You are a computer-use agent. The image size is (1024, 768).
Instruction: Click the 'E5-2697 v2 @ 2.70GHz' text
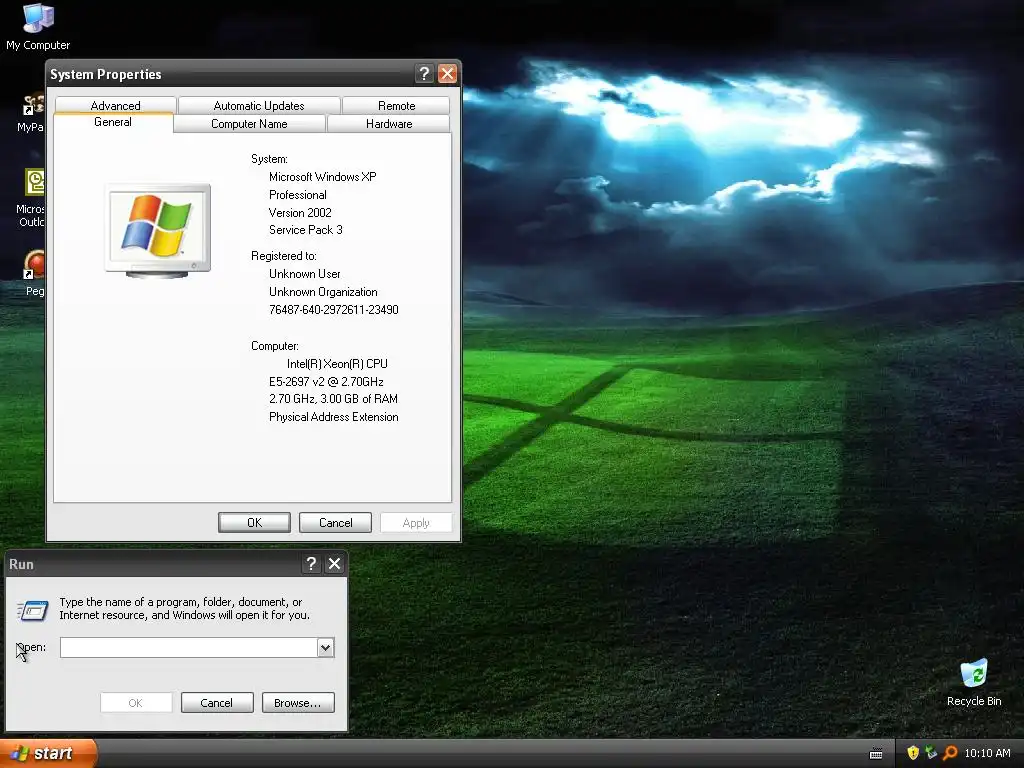coord(326,381)
